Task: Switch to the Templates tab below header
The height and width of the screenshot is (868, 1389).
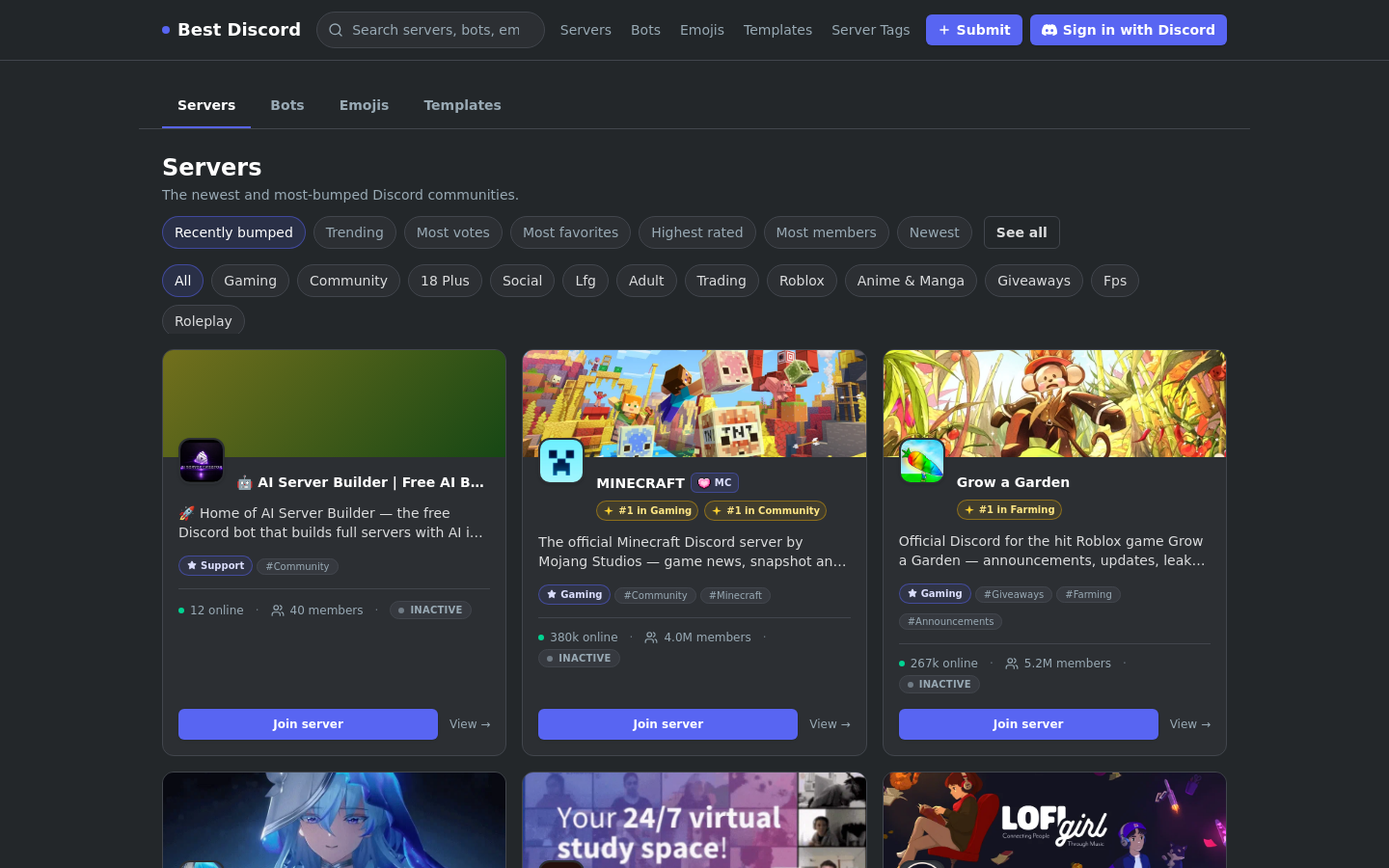Action: (462, 105)
